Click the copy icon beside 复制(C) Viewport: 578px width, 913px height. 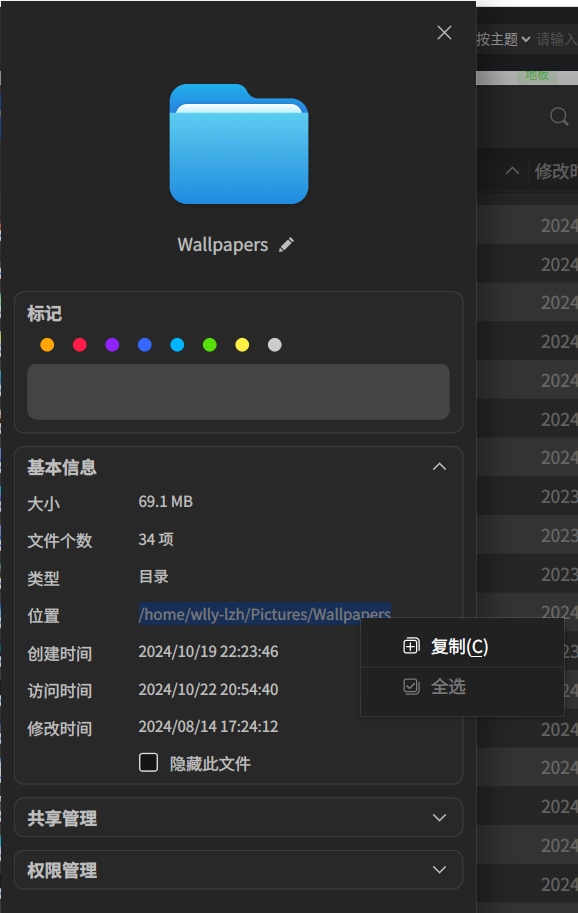(411, 646)
